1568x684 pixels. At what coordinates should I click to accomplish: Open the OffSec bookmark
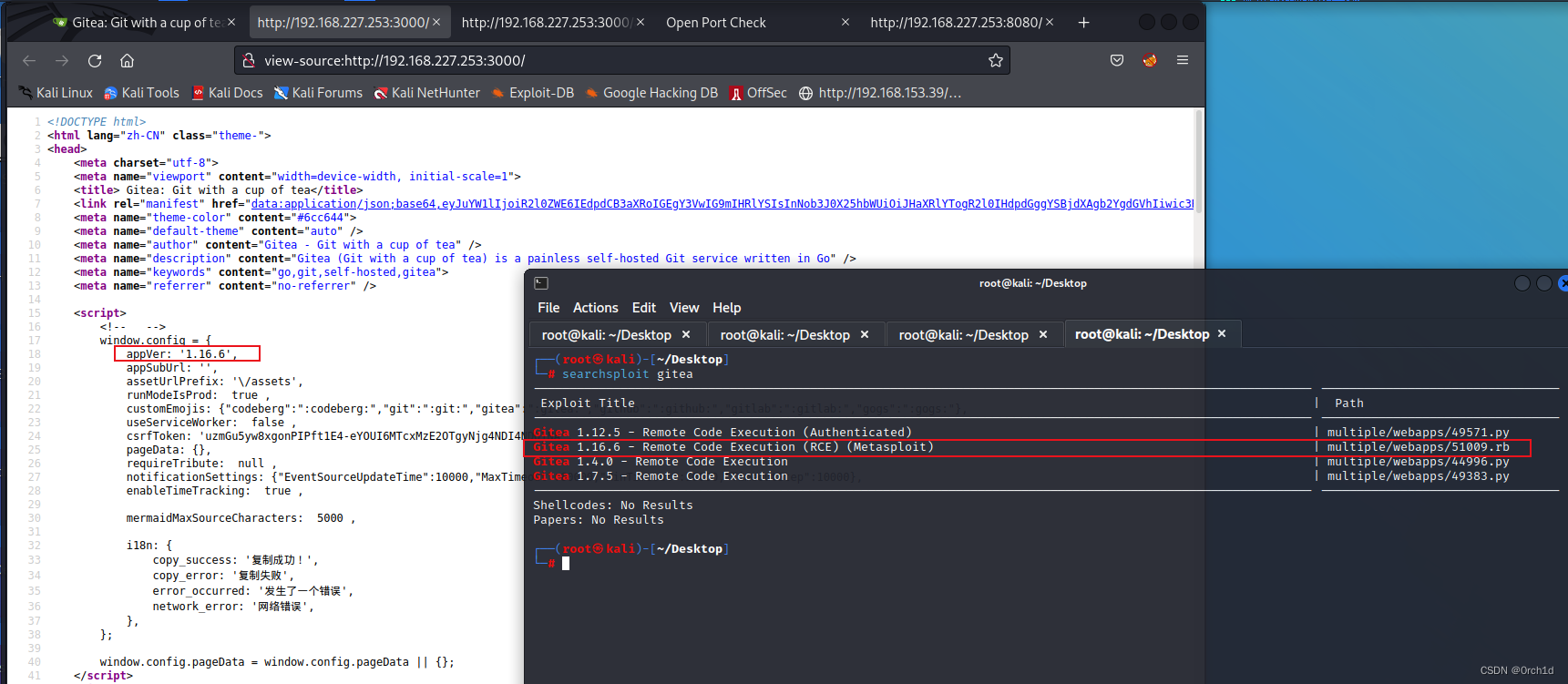click(x=758, y=93)
